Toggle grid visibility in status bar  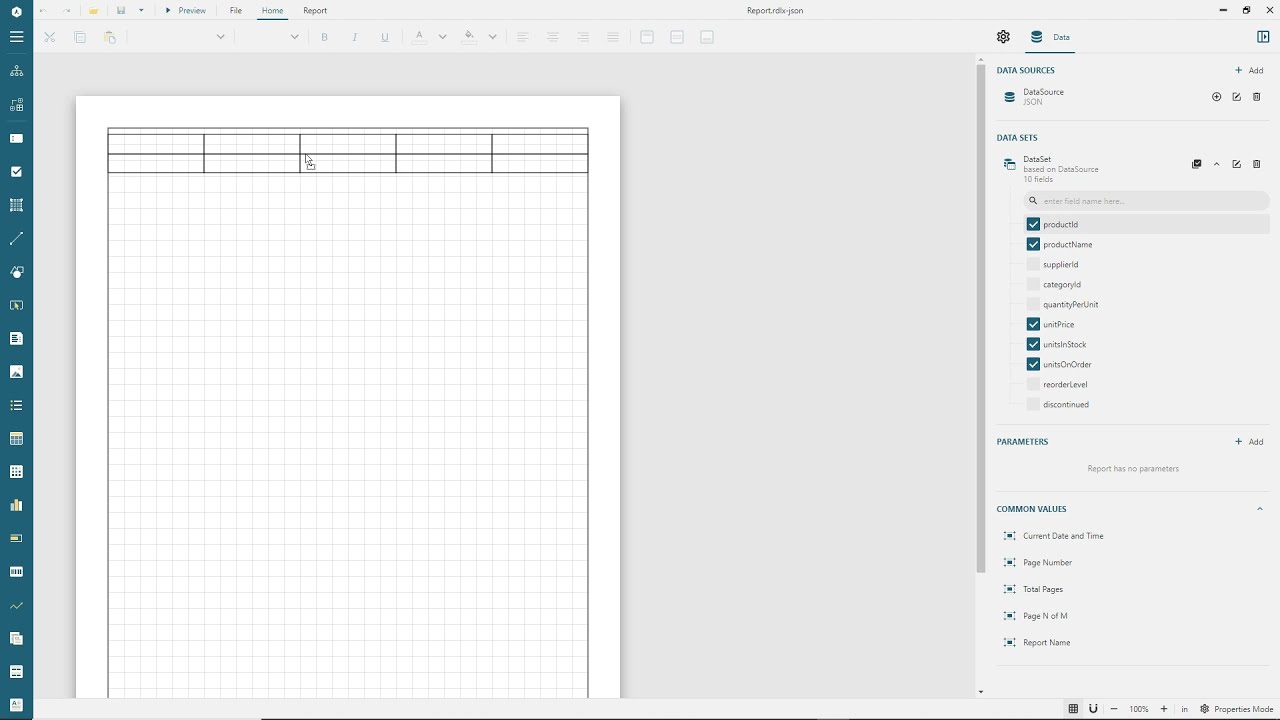1073,709
